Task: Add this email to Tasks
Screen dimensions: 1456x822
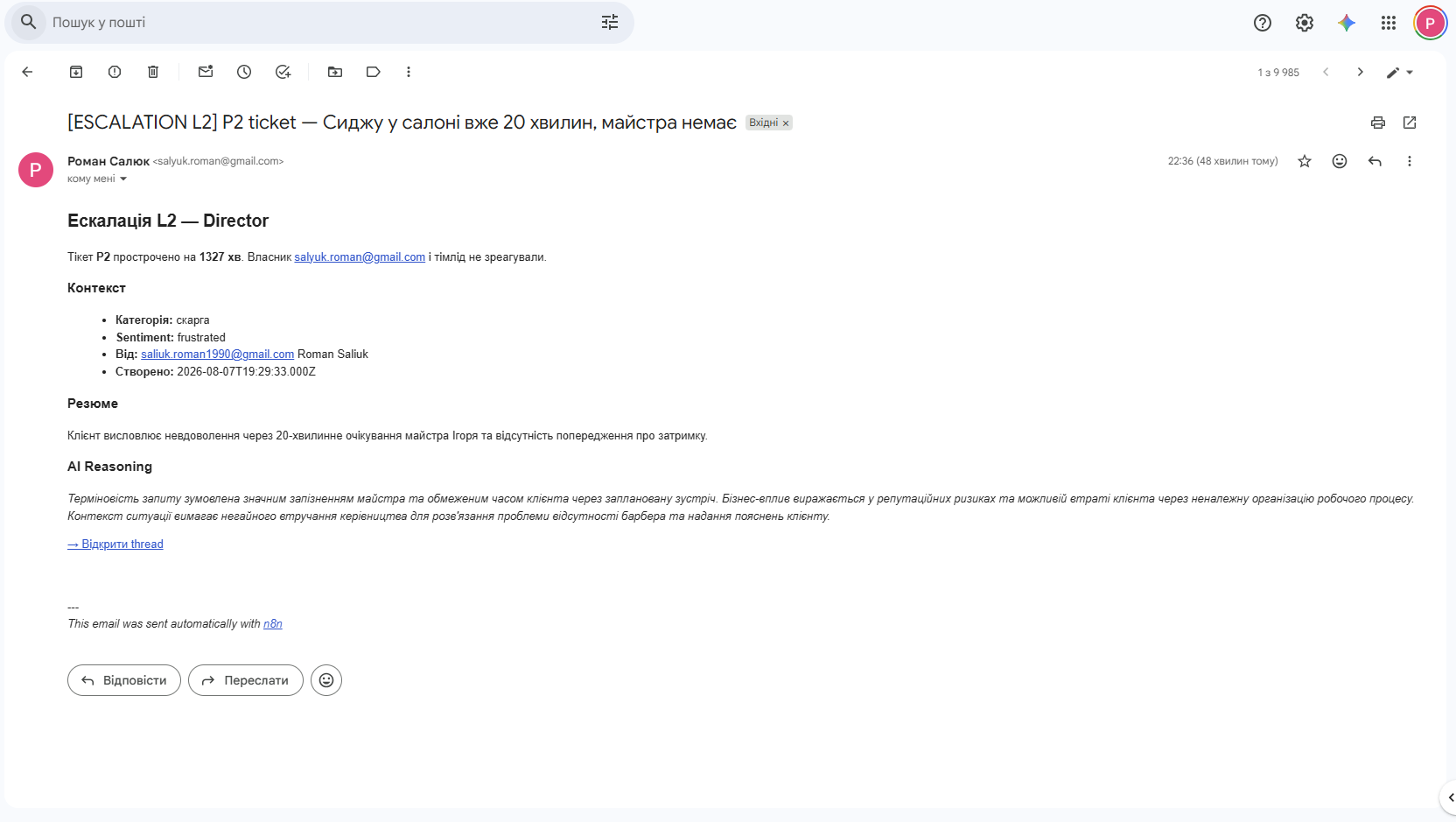Action: point(283,72)
